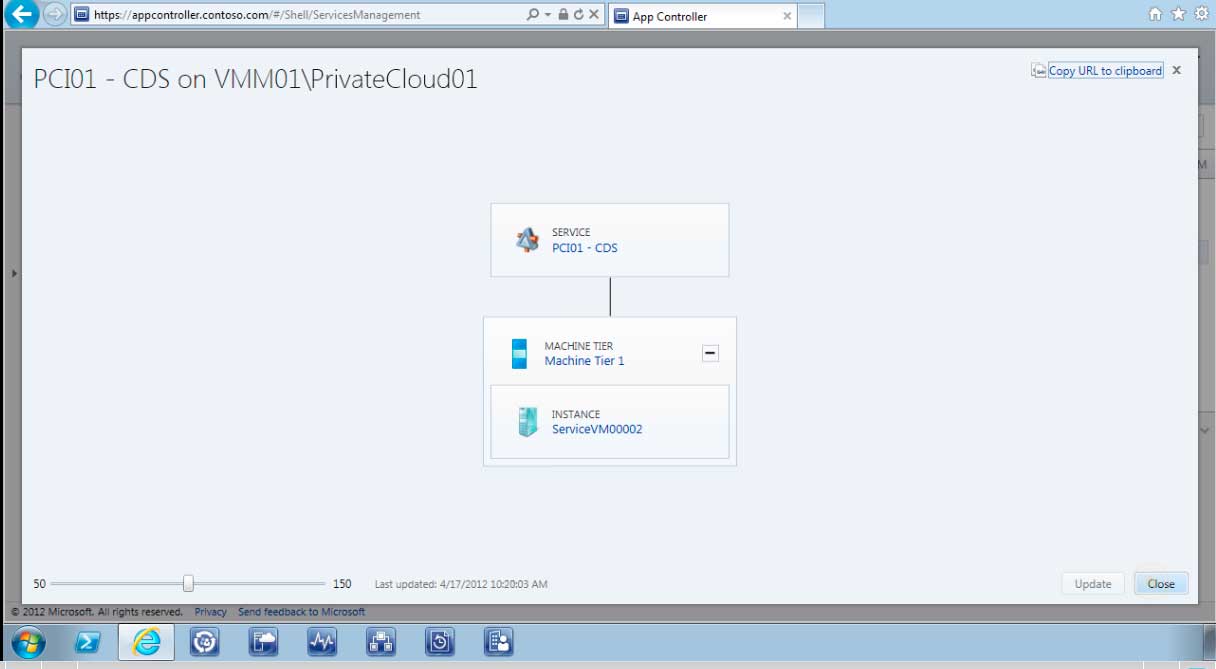Click the PCI01 - CDS service link
The image size is (1216, 669).
[x=585, y=248]
